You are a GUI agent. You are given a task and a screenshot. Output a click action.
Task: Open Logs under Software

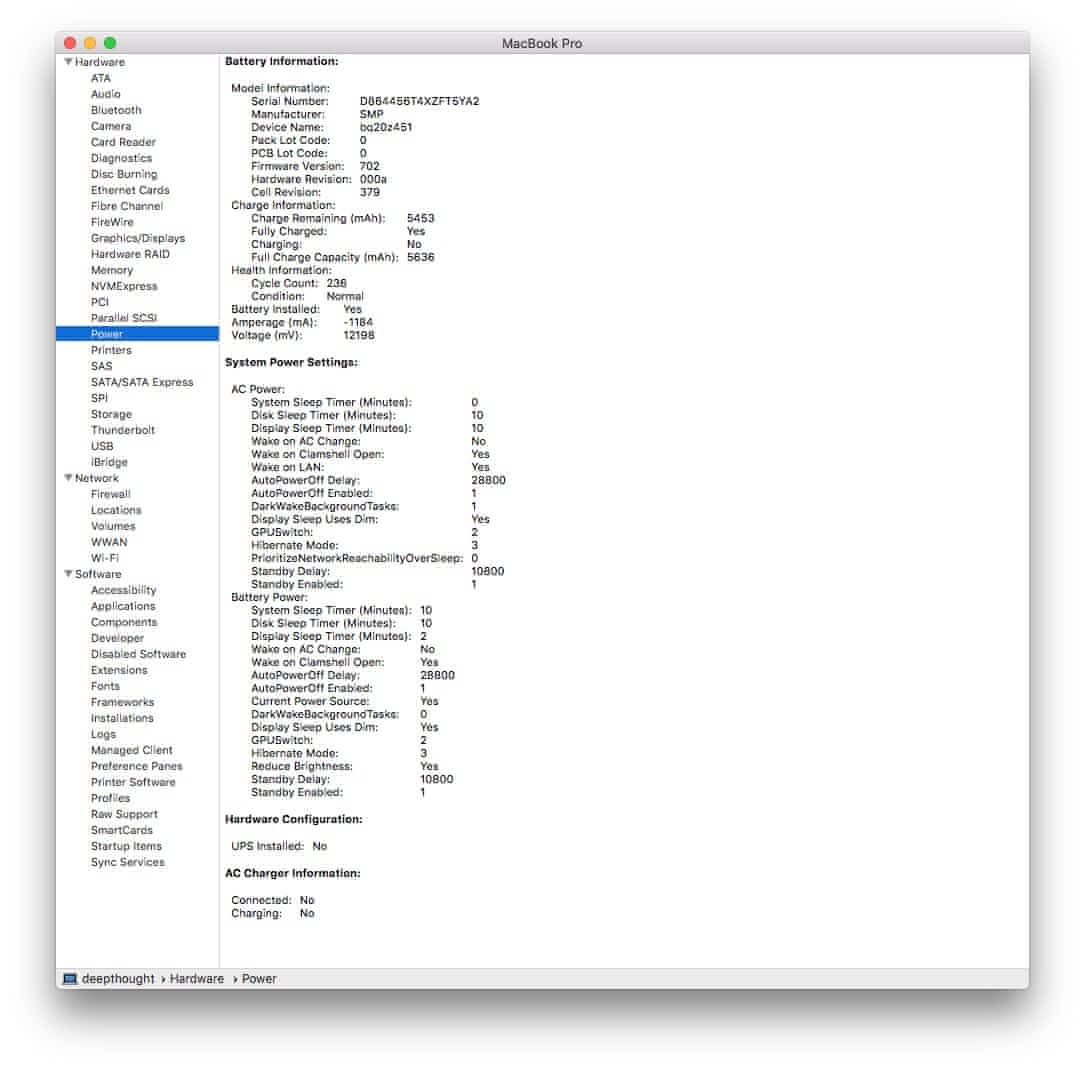pyautogui.click(x=103, y=734)
